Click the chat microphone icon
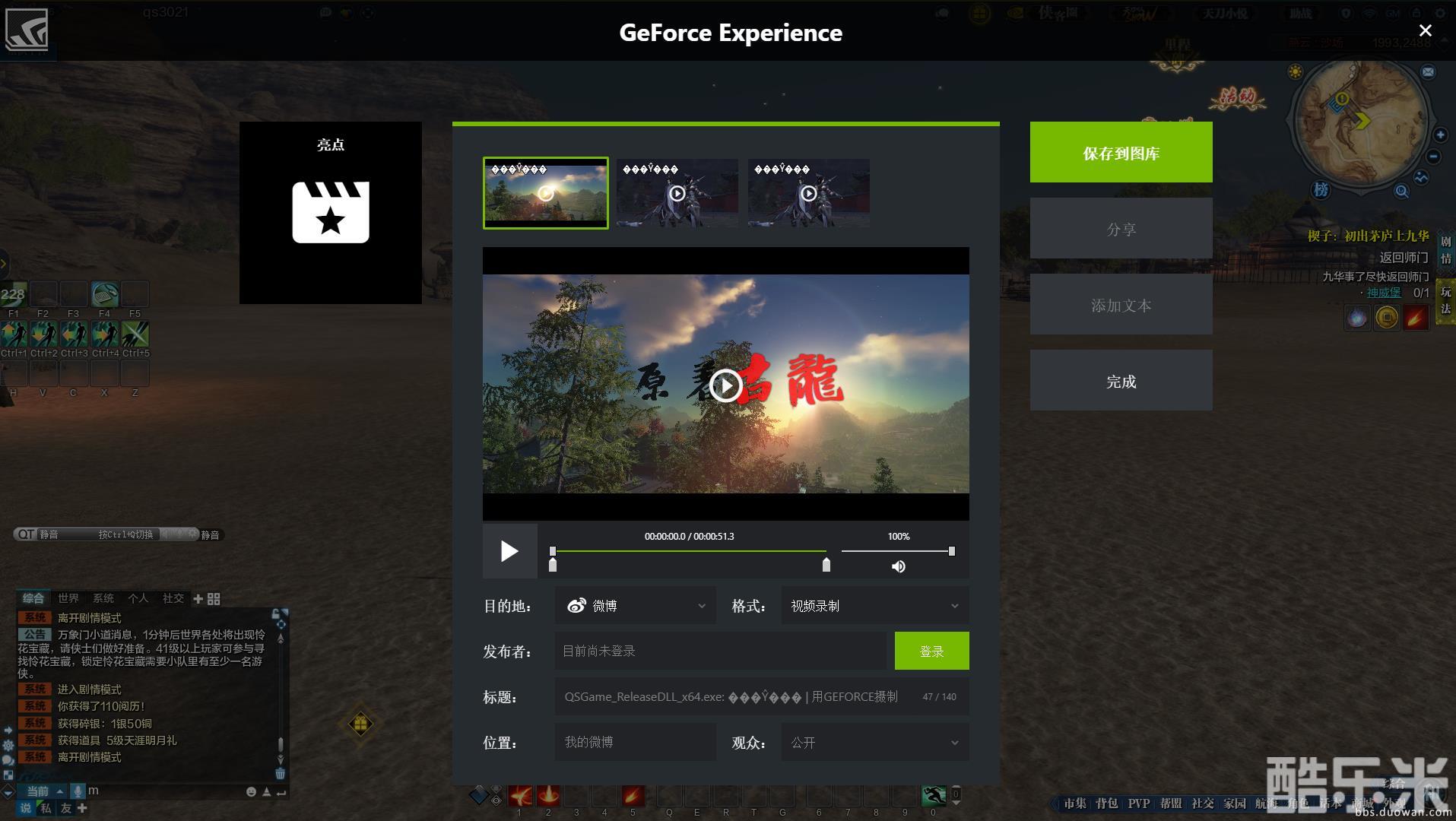1456x821 pixels. tap(78, 791)
